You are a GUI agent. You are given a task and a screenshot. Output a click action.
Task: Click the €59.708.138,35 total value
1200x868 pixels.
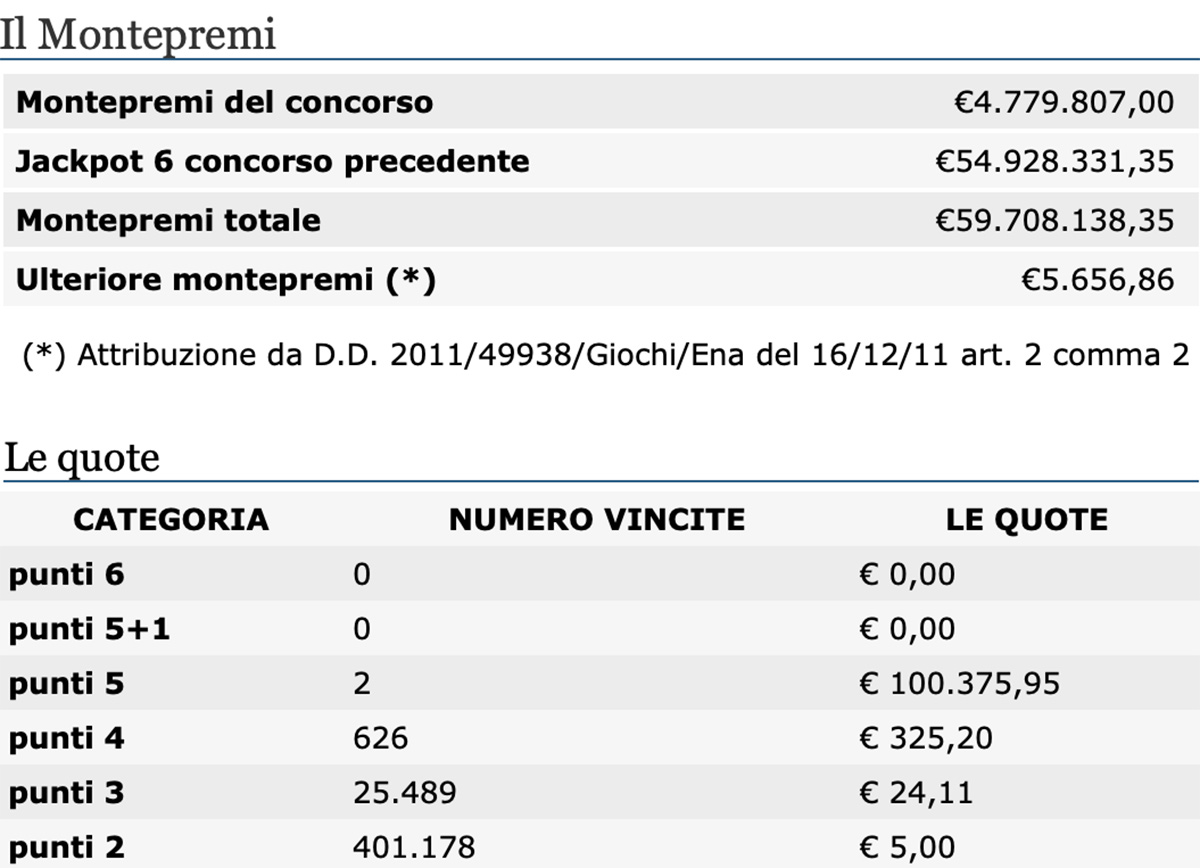coord(1054,220)
